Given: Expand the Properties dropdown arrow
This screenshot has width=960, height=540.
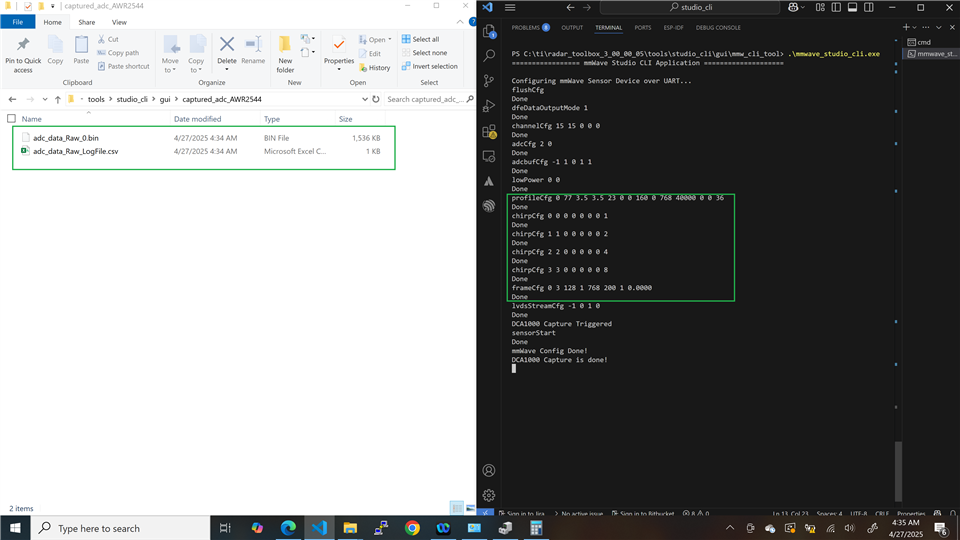Looking at the screenshot, I should 339,69.
